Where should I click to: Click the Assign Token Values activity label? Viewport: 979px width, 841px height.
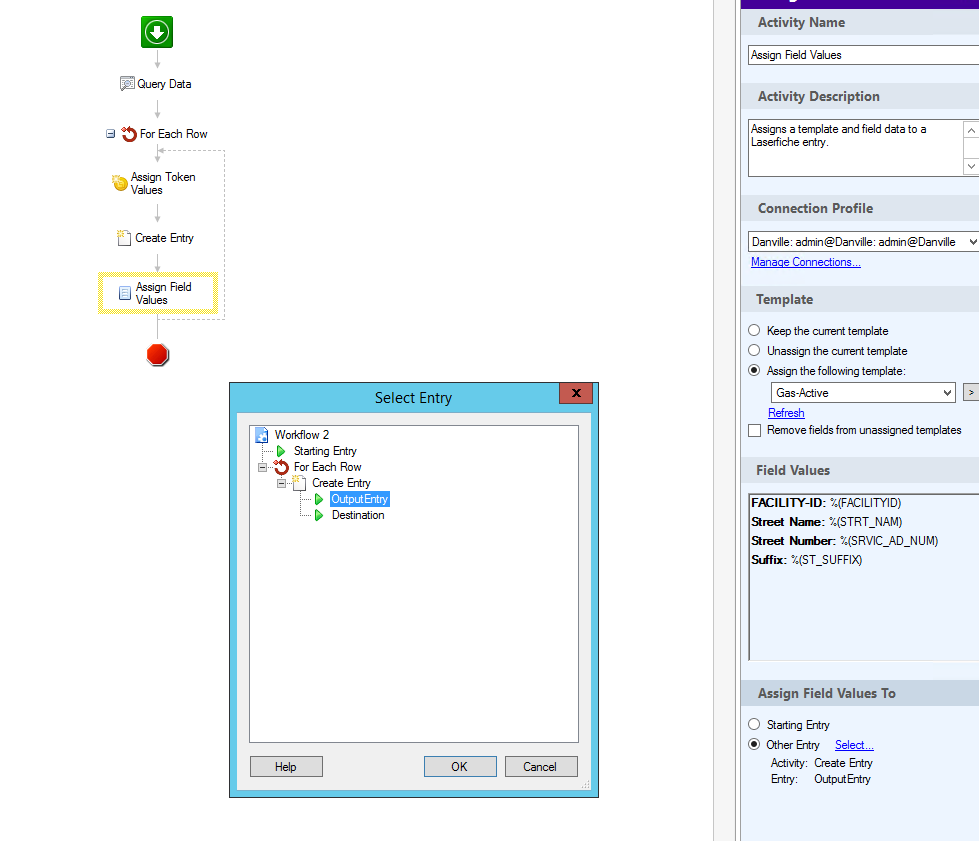(163, 184)
